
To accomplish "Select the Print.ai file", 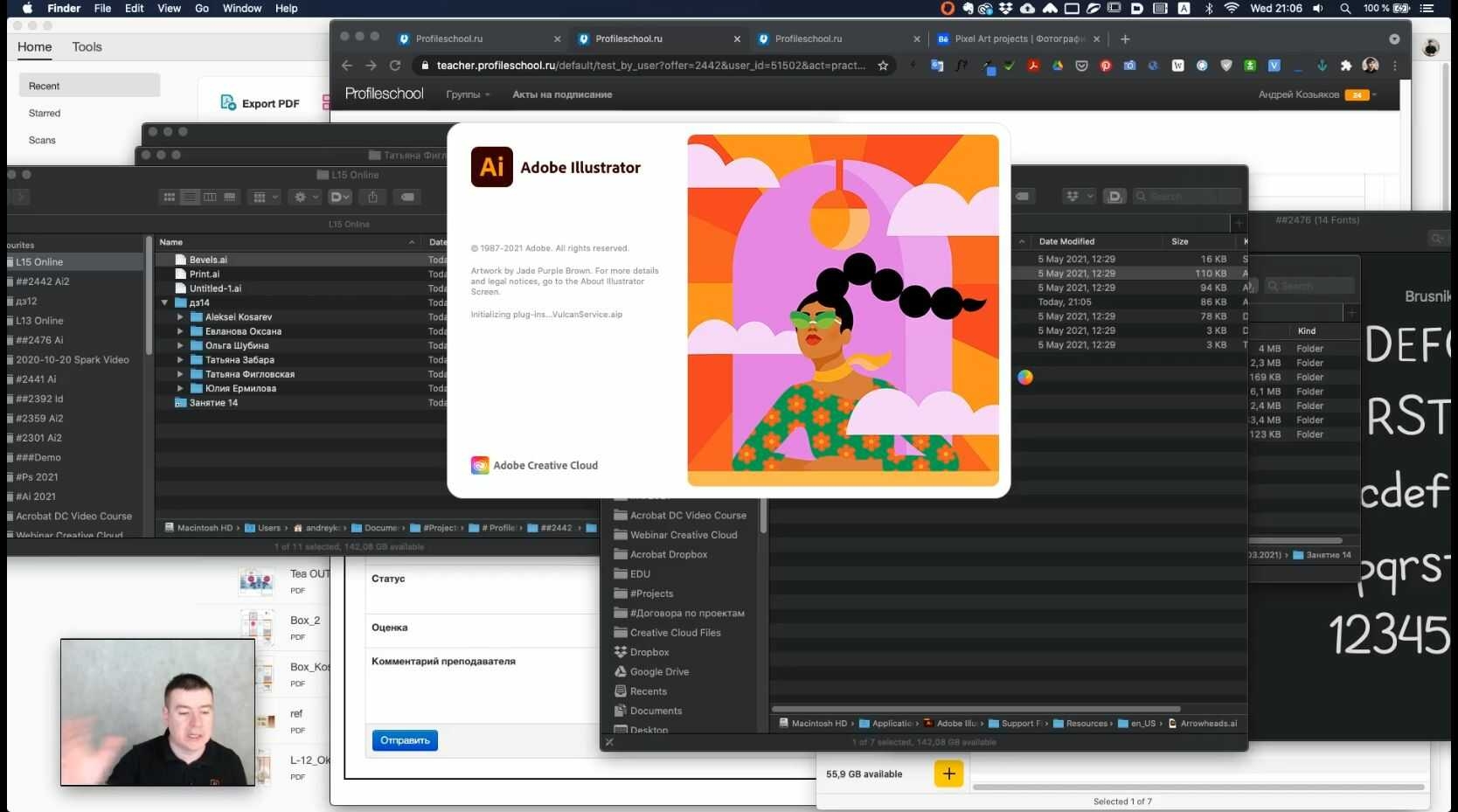I will [x=205, y=274].
